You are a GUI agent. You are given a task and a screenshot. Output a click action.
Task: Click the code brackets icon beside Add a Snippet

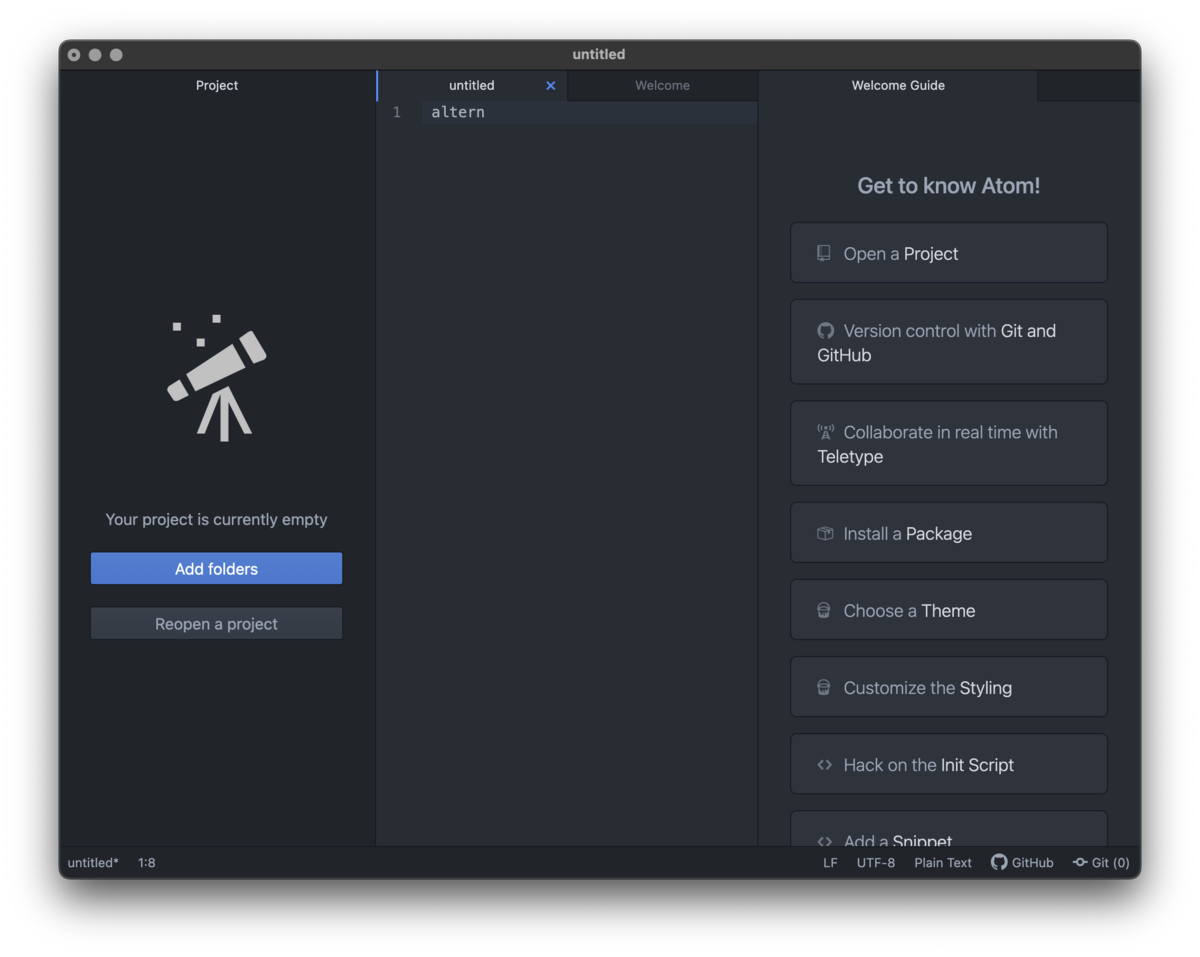pyautogui.click(x=825, y=841)
